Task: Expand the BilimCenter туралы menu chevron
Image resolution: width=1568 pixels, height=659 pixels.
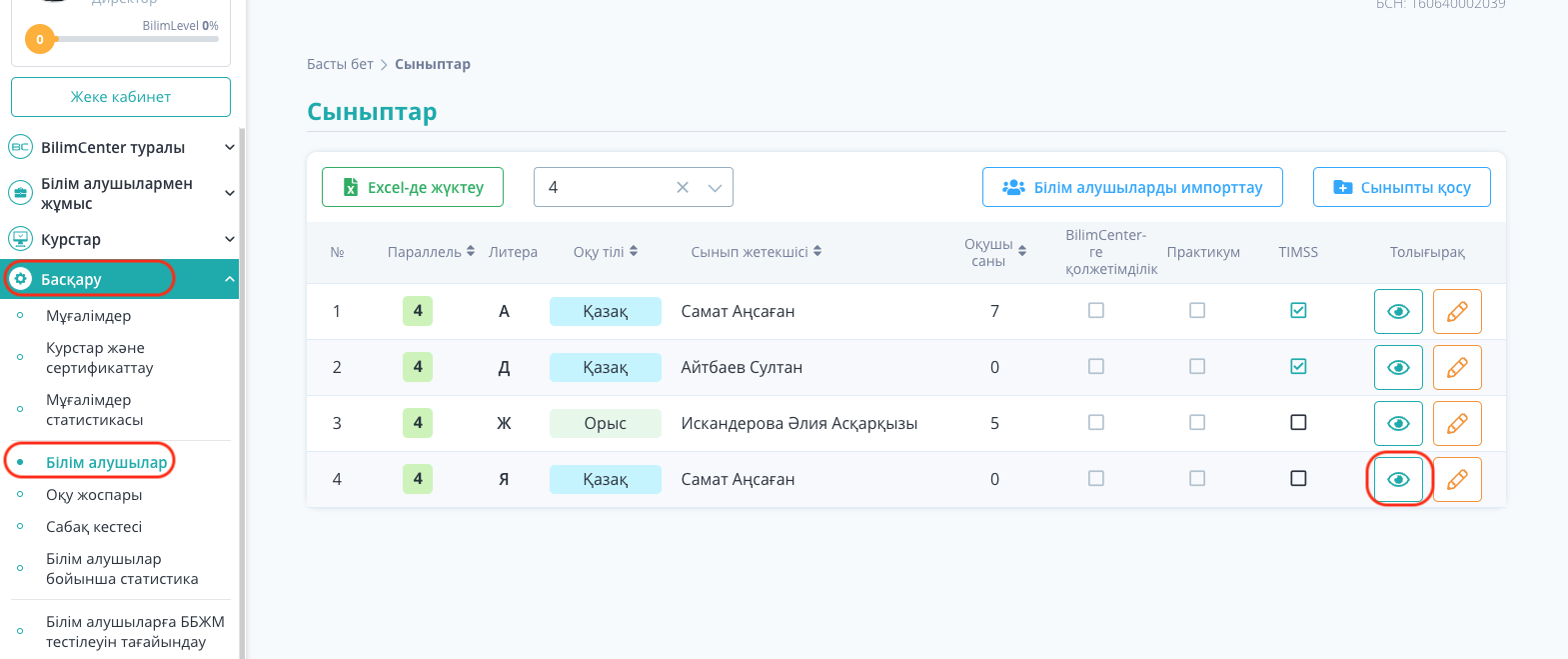Action: [x=230, y=147]
